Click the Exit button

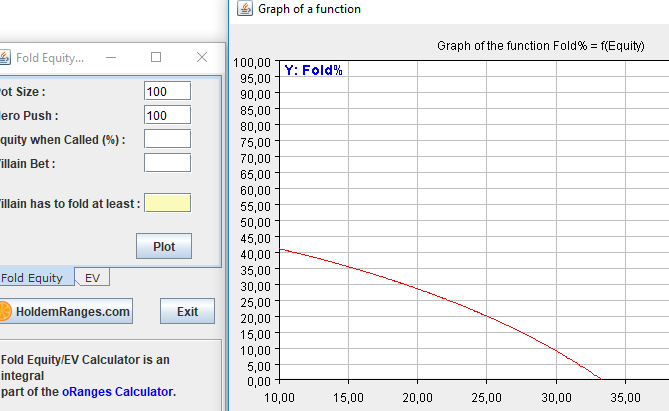[187, 311]
